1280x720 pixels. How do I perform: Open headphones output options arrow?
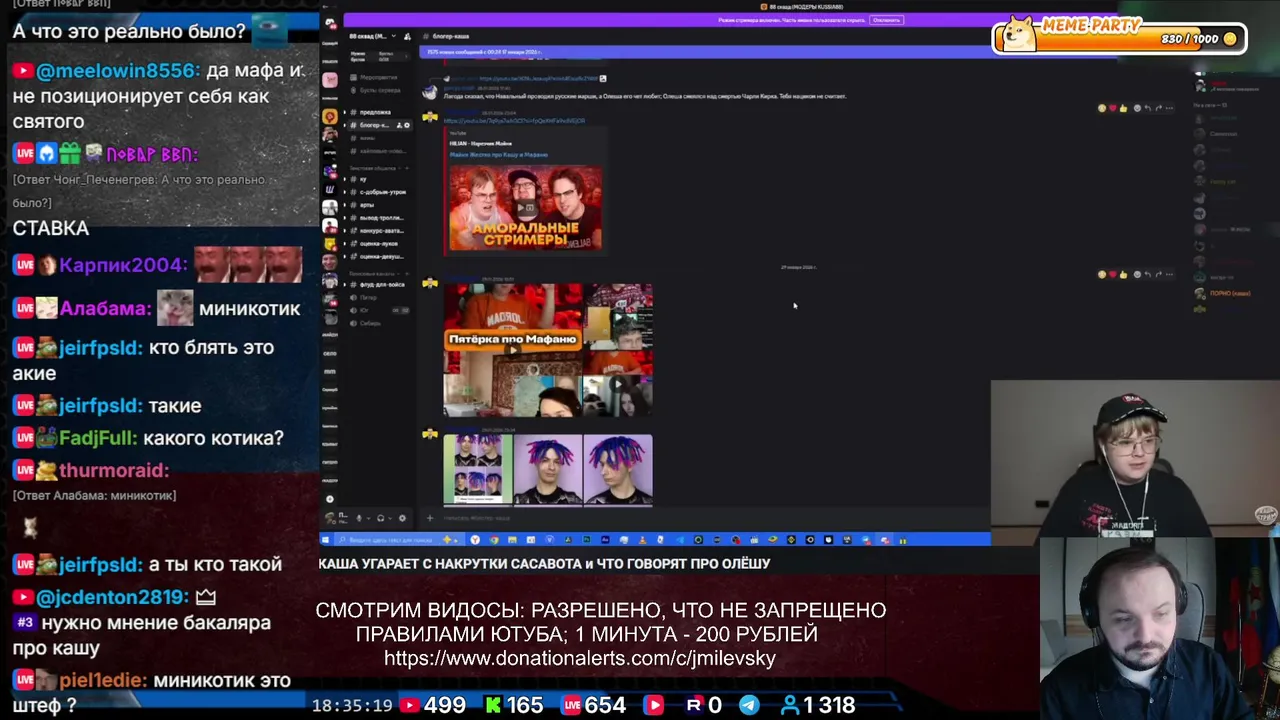pyautogui.click(x=390, y=518)
